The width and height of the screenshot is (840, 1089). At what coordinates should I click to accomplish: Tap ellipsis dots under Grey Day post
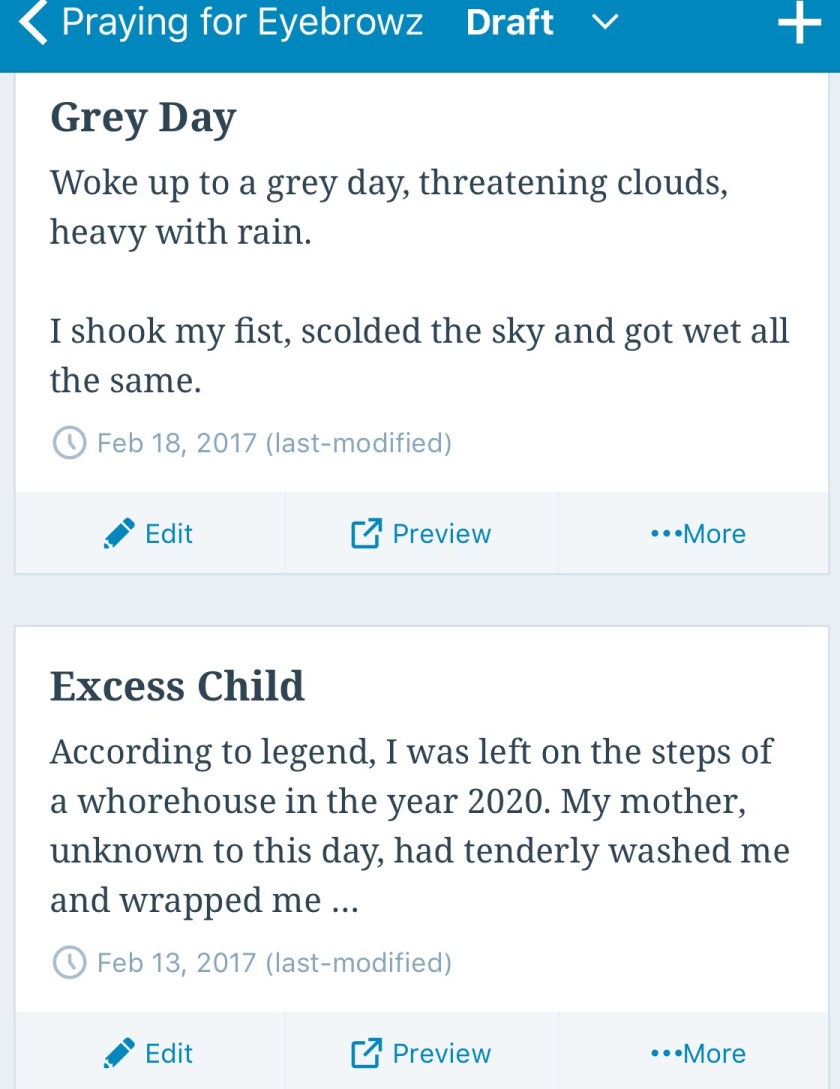pyautogui.click(x=665, y=534)
